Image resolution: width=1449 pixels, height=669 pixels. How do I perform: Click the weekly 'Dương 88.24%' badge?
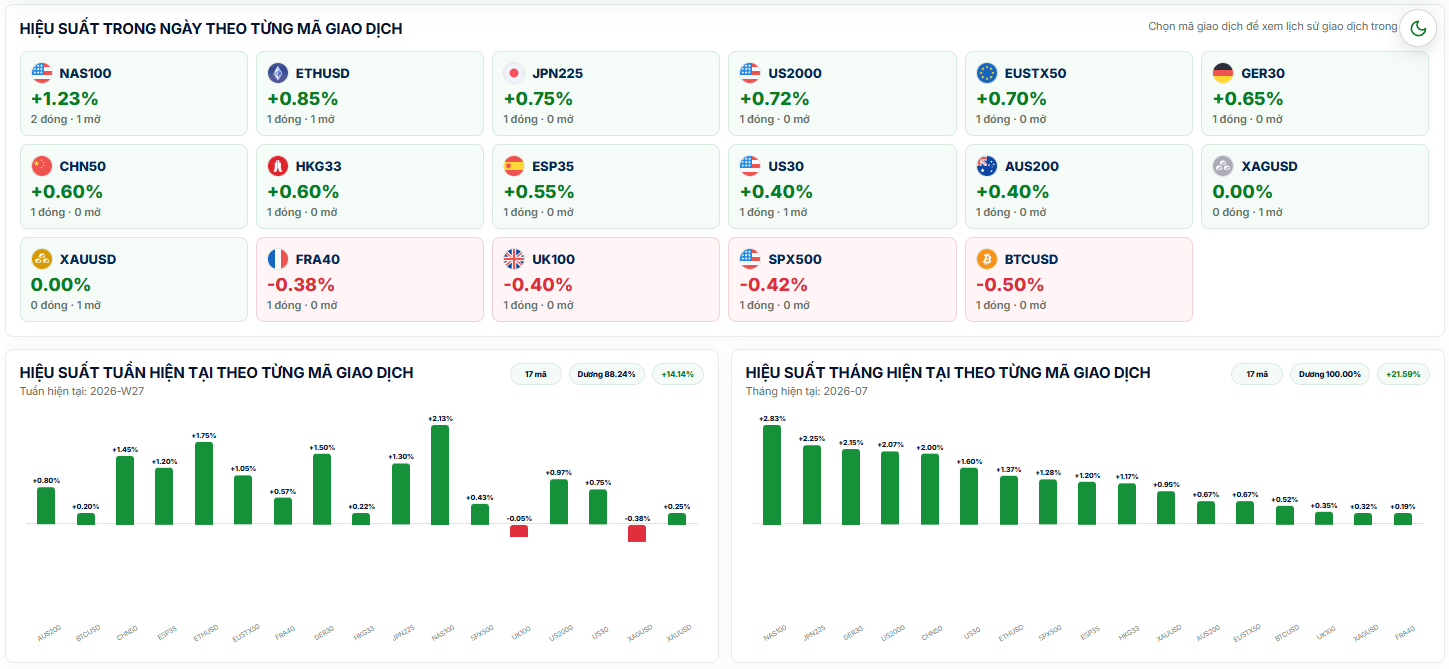click(x=607, y=374)
